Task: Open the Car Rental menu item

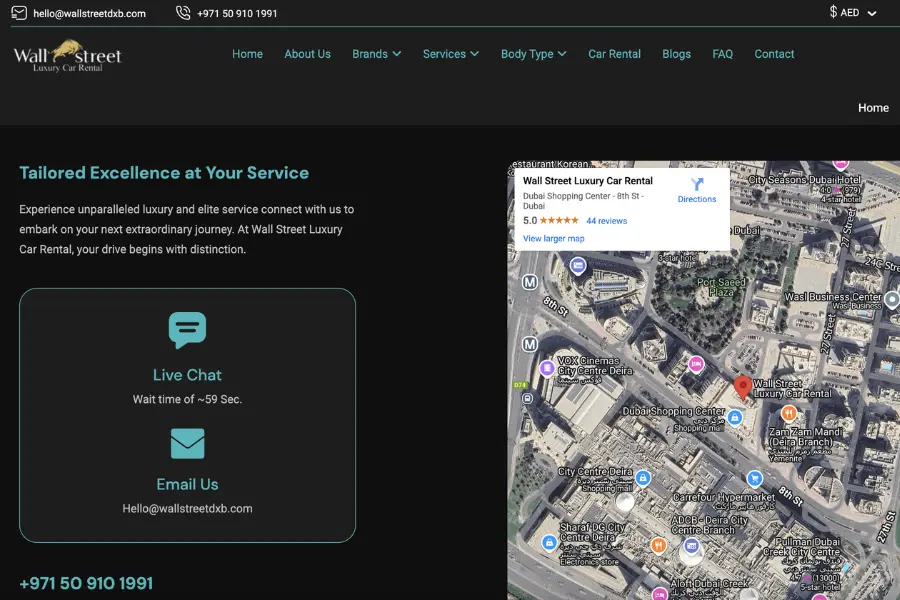Action: (x=614, y=54)
